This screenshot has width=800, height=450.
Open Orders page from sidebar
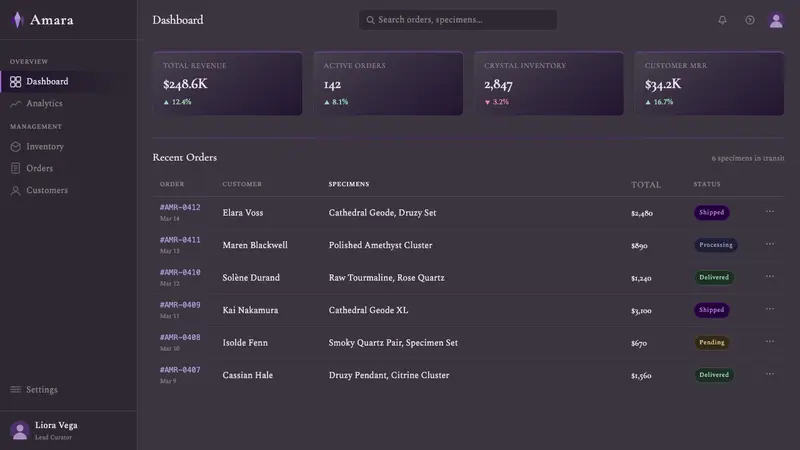point(68,168)
